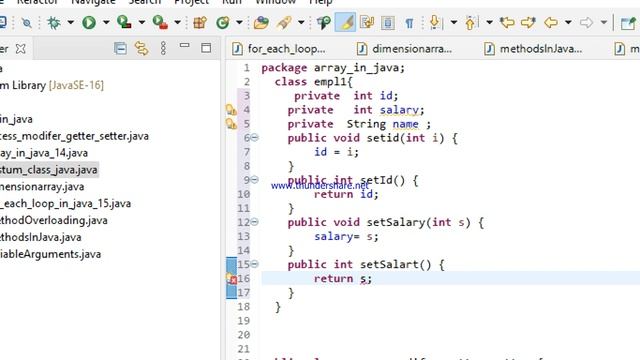Click the greyed Forward navigation arrow
Screen dimensions: 640x360
coord(587,22)
